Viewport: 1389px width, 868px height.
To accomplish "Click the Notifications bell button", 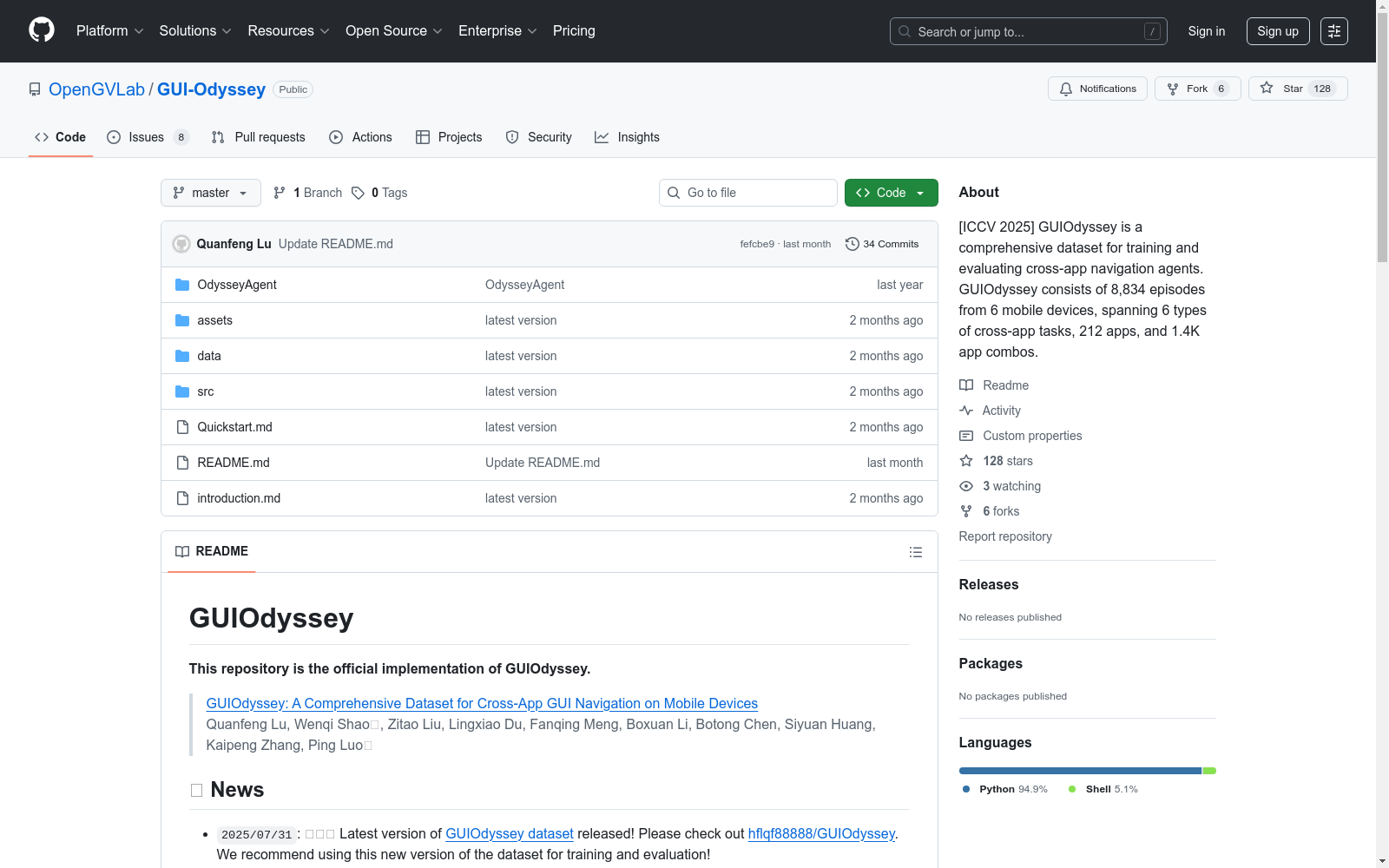I will pos(1097,89).
